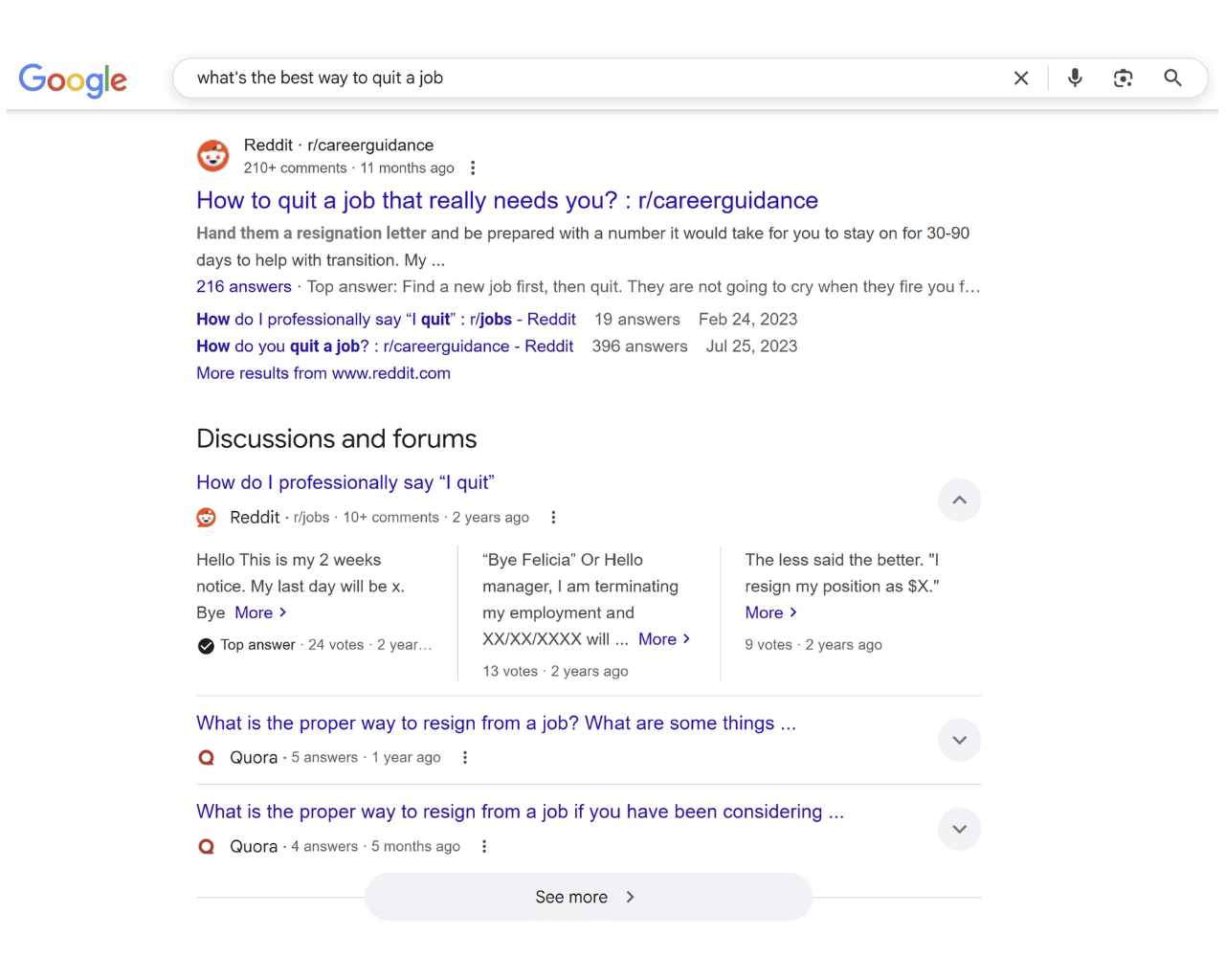Click the Reddit logo next to the r/jobs discussion
Screen dimensions: 1225x980
[x=206, y=517]
